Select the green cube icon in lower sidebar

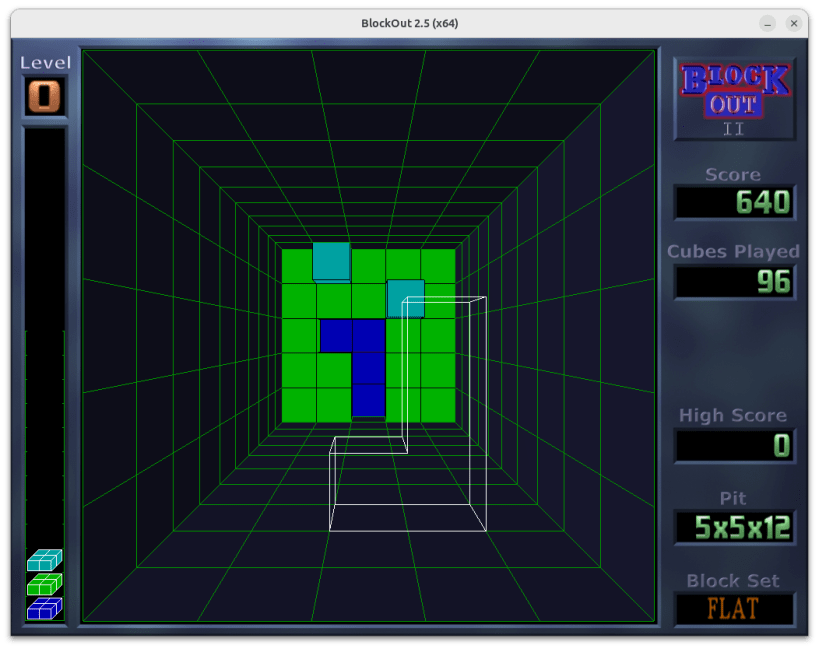pyautogui.click(x=44, y=582)
